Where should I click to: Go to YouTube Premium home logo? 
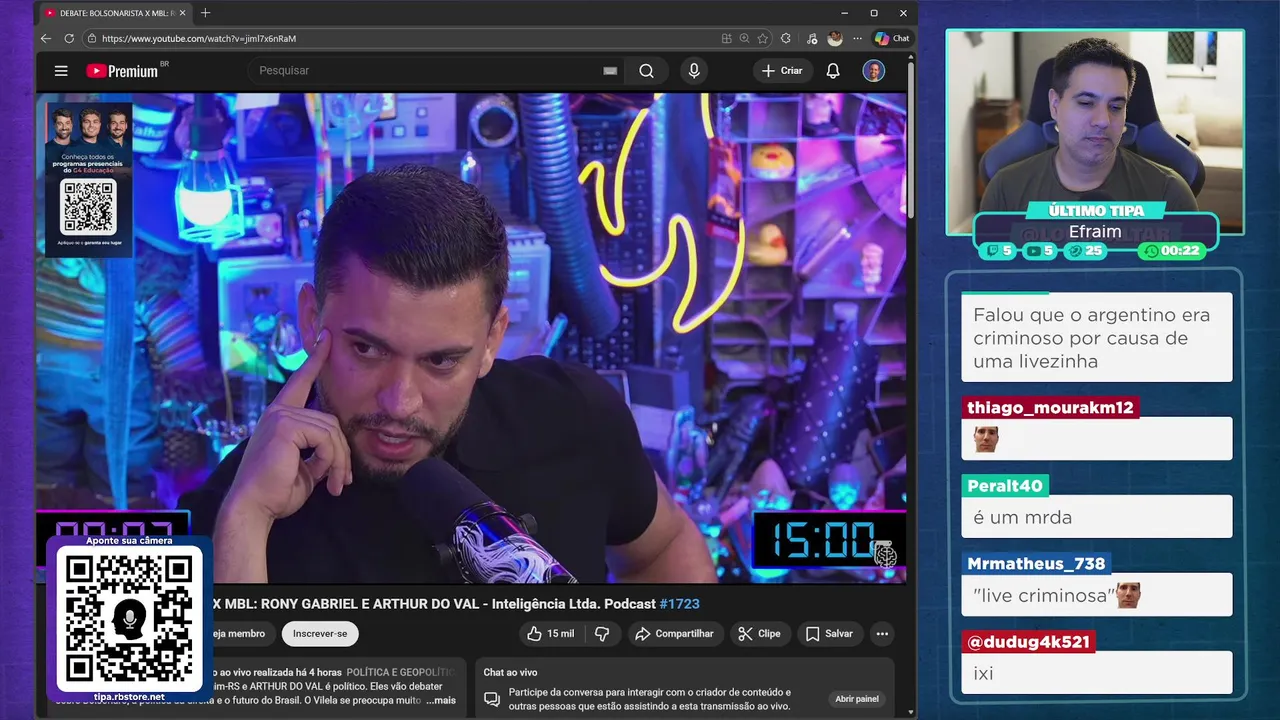[122, 71]
